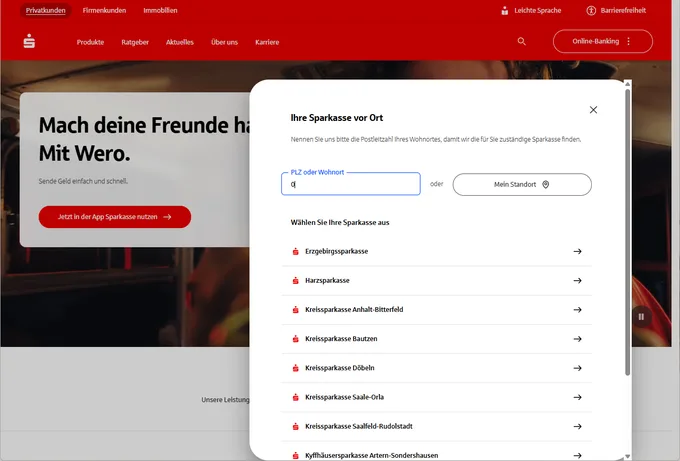Switch to the Immobilien tab
Viewport: 680px width, 461px height.
(160, 10)
